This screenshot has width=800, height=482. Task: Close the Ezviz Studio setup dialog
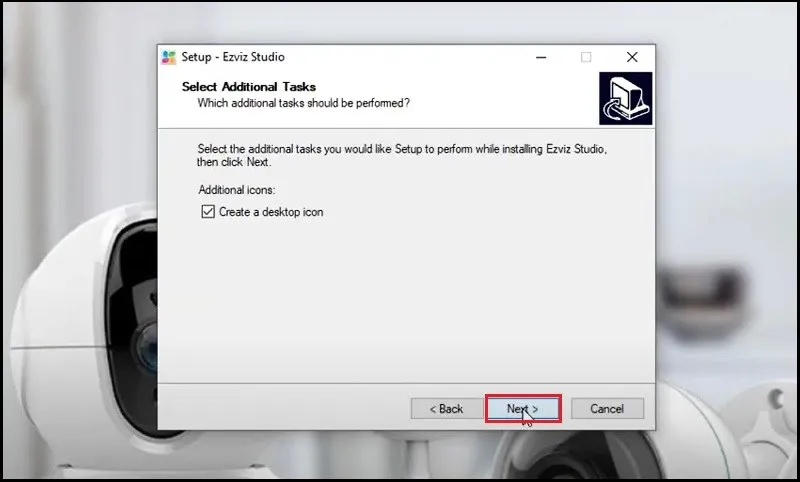632,57
